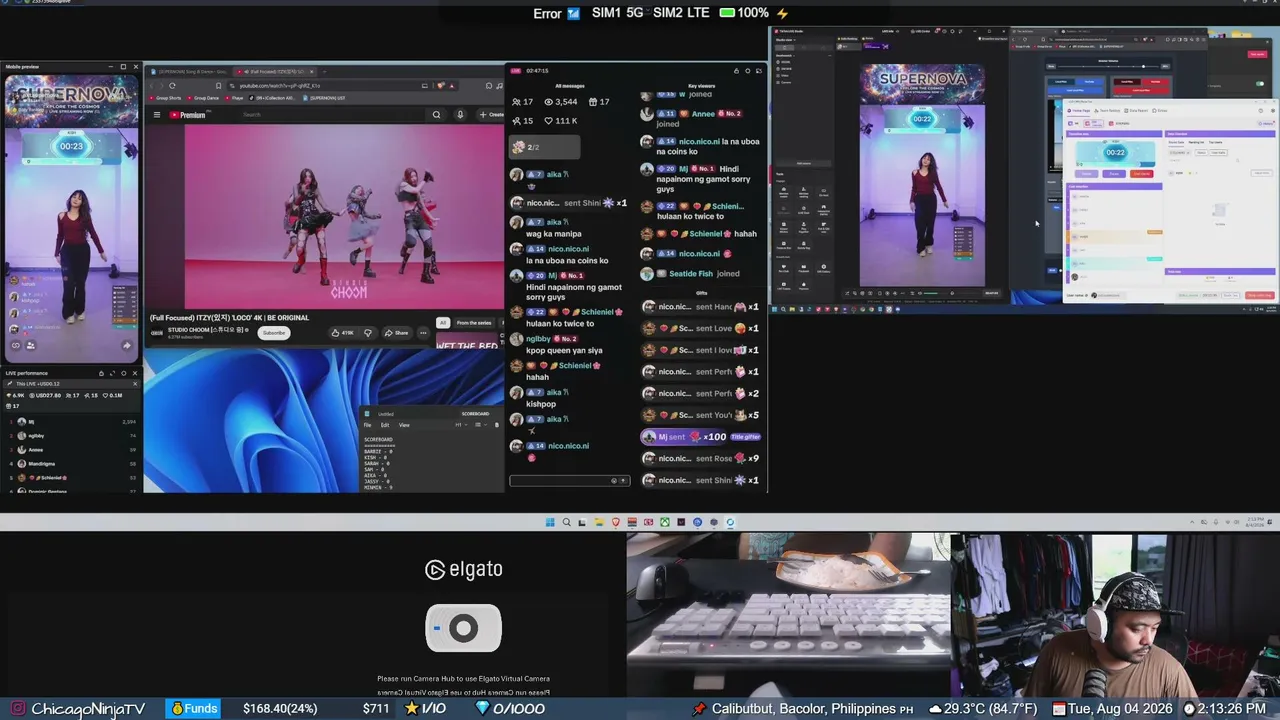This screenshot has width=1280, height=720.
Task: Reload the YouTube page in the browser
Action: point(172,86)
